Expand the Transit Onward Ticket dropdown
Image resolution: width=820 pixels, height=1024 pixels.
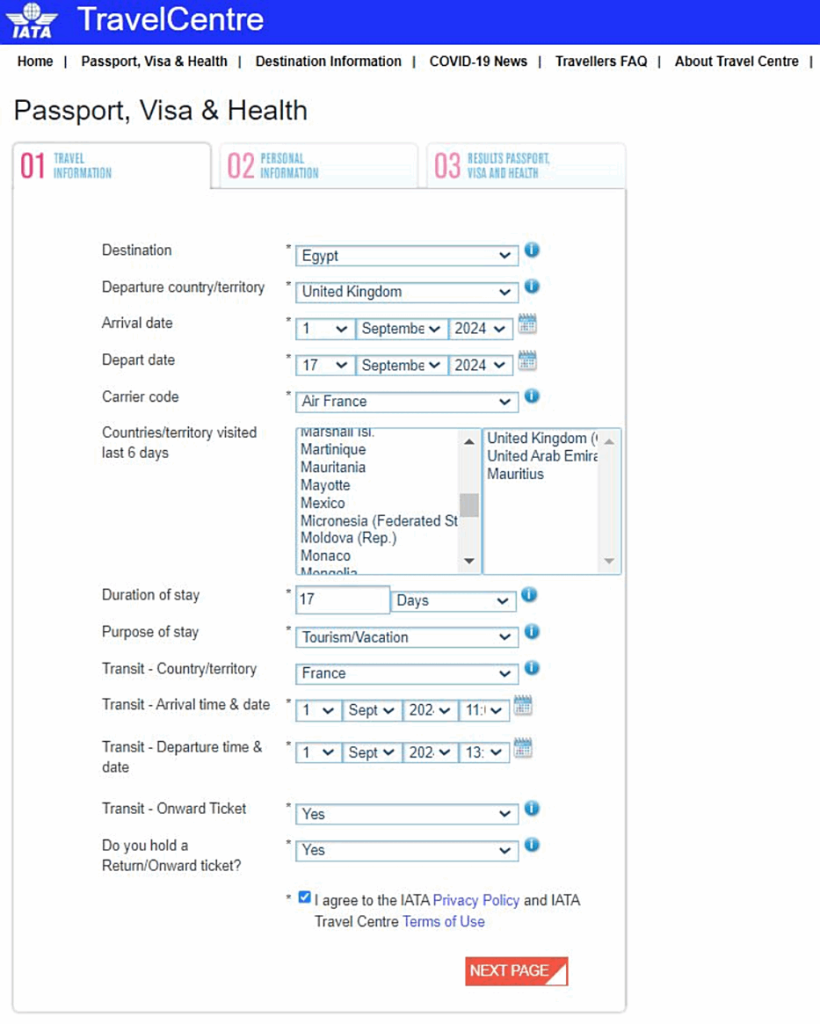407,814
